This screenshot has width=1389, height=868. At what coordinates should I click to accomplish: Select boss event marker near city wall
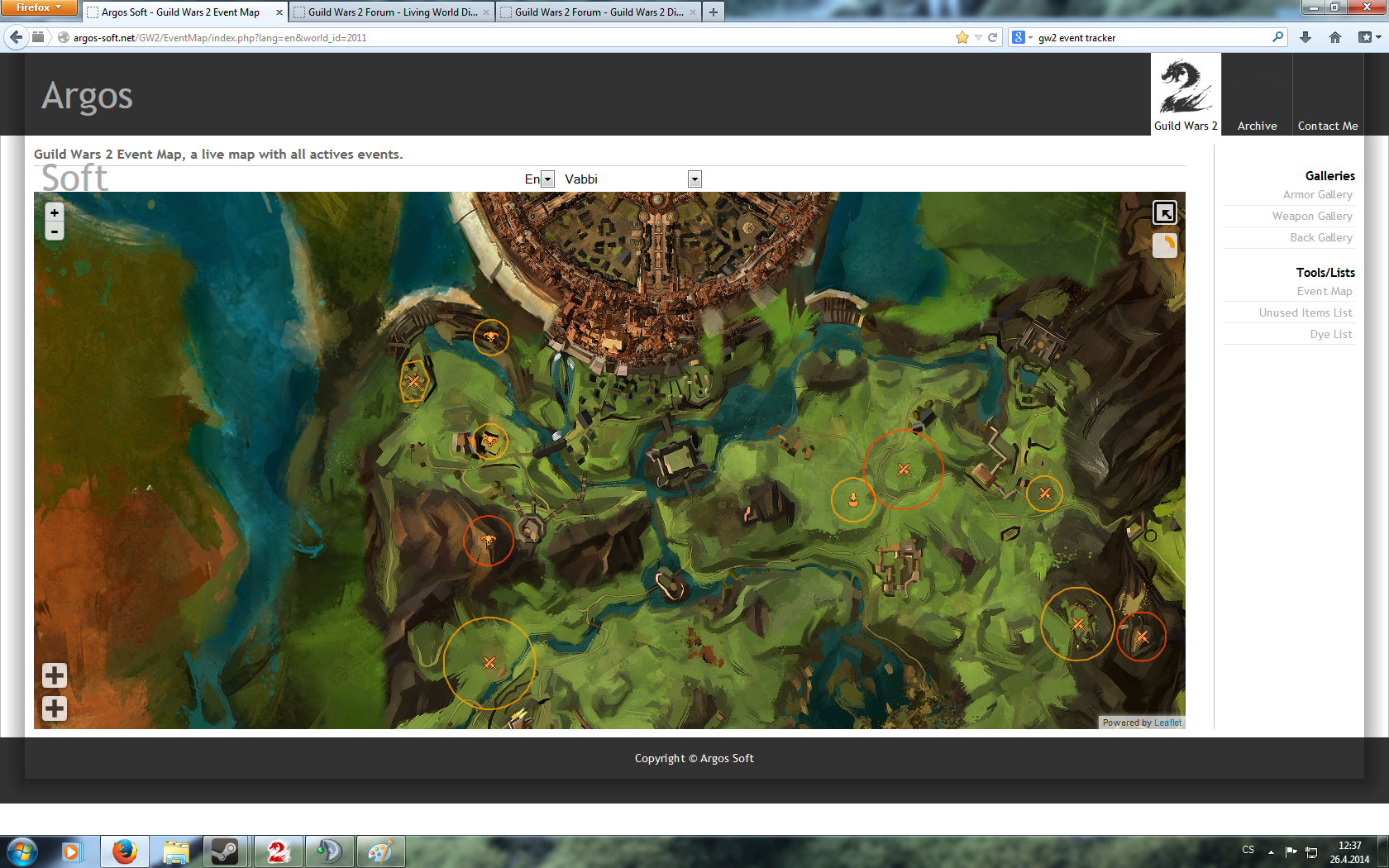[x=491, y=336]
